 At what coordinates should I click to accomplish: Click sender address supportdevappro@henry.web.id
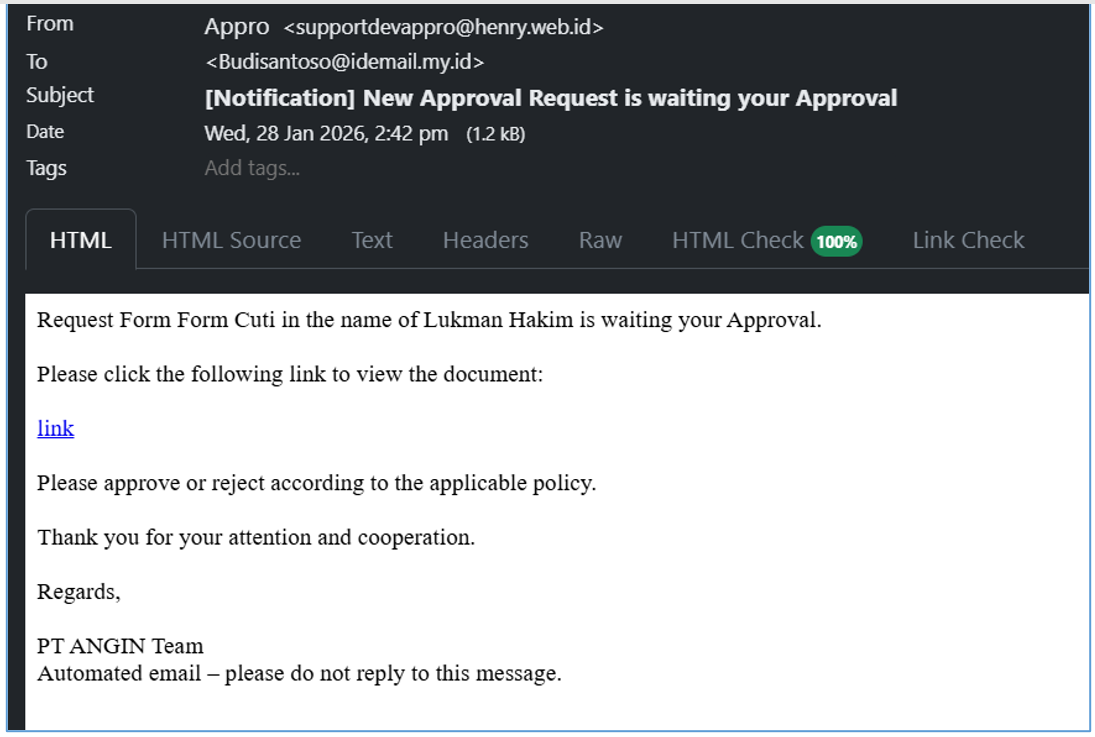tap(443, 28)
